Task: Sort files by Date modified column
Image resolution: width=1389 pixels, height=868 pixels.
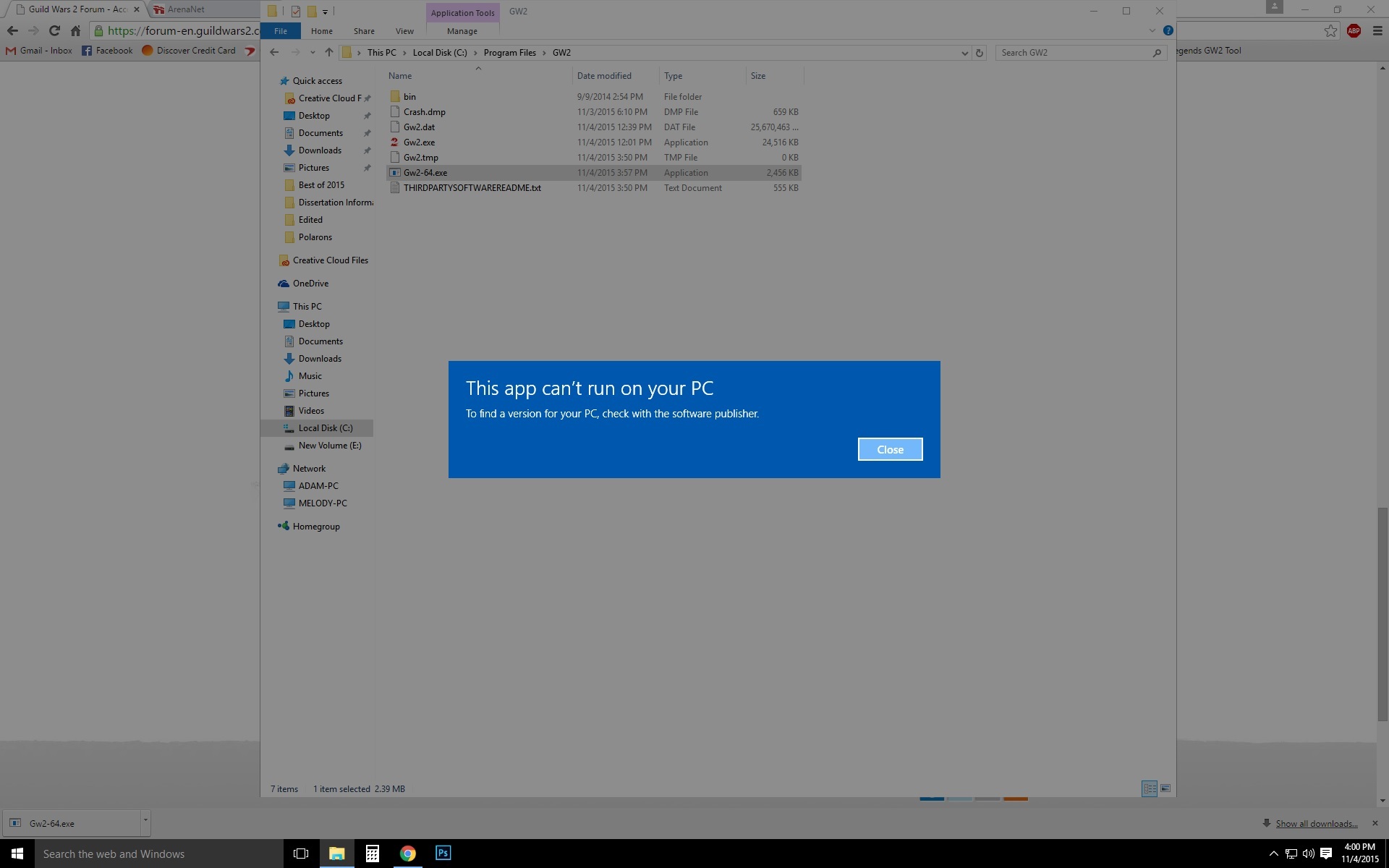Action: (616, 76)
